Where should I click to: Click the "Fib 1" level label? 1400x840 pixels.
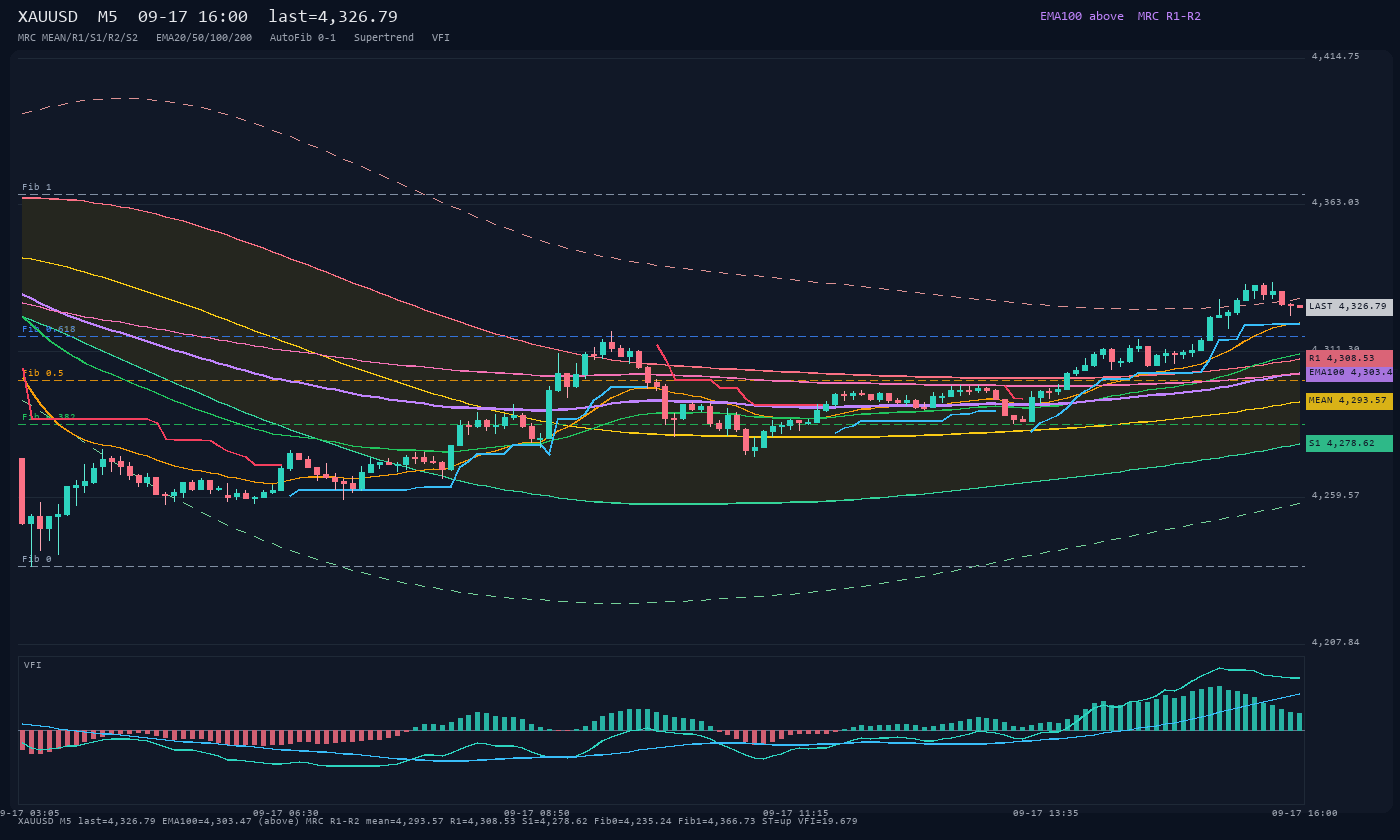(37, 187)
